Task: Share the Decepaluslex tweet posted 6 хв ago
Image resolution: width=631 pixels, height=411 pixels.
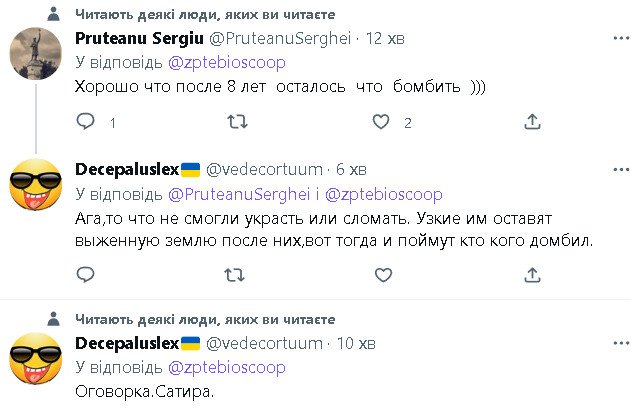Action: tap(530, 273)
